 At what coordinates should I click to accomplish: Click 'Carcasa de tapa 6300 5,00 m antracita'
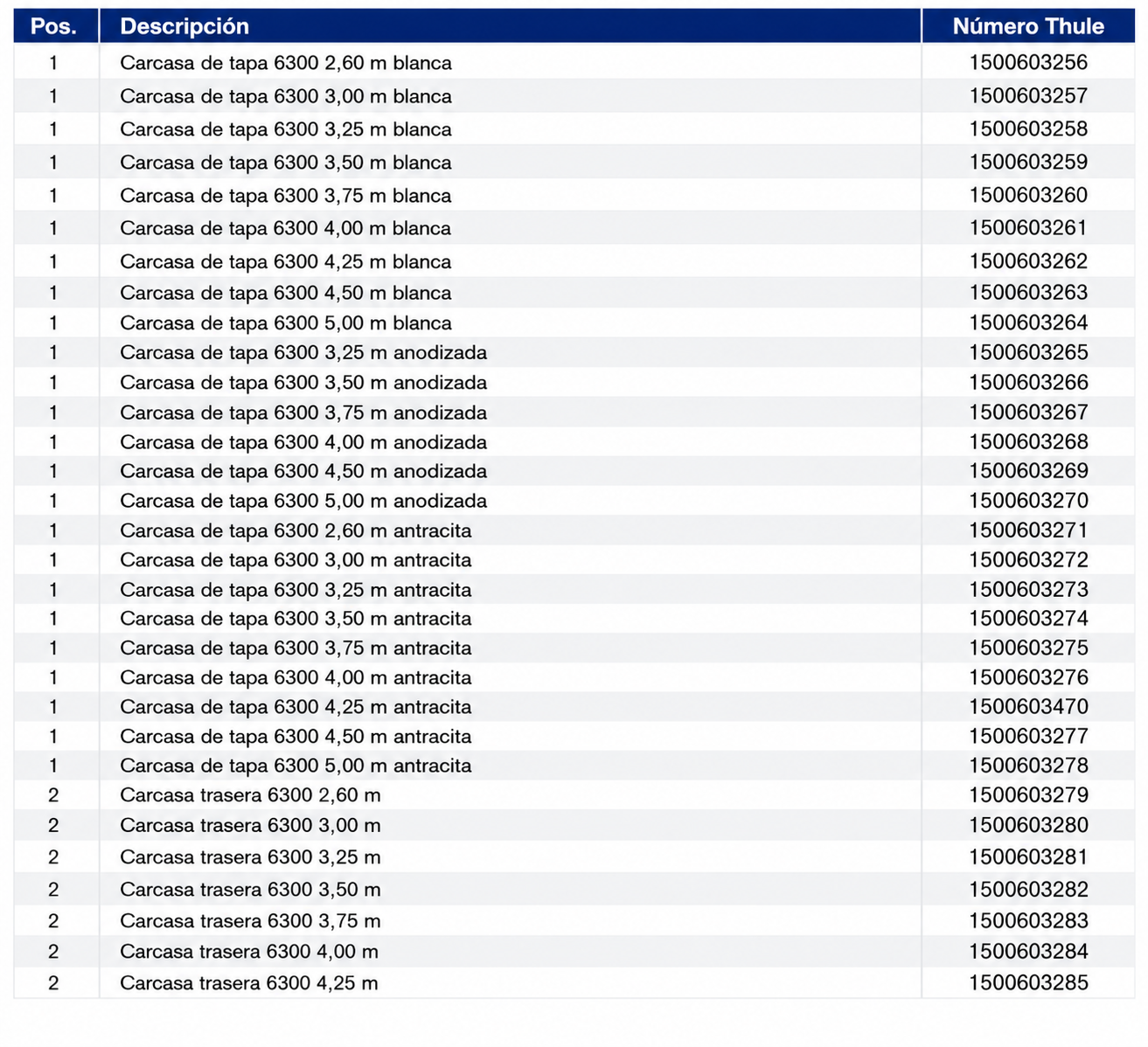click(x=296, y=766)
